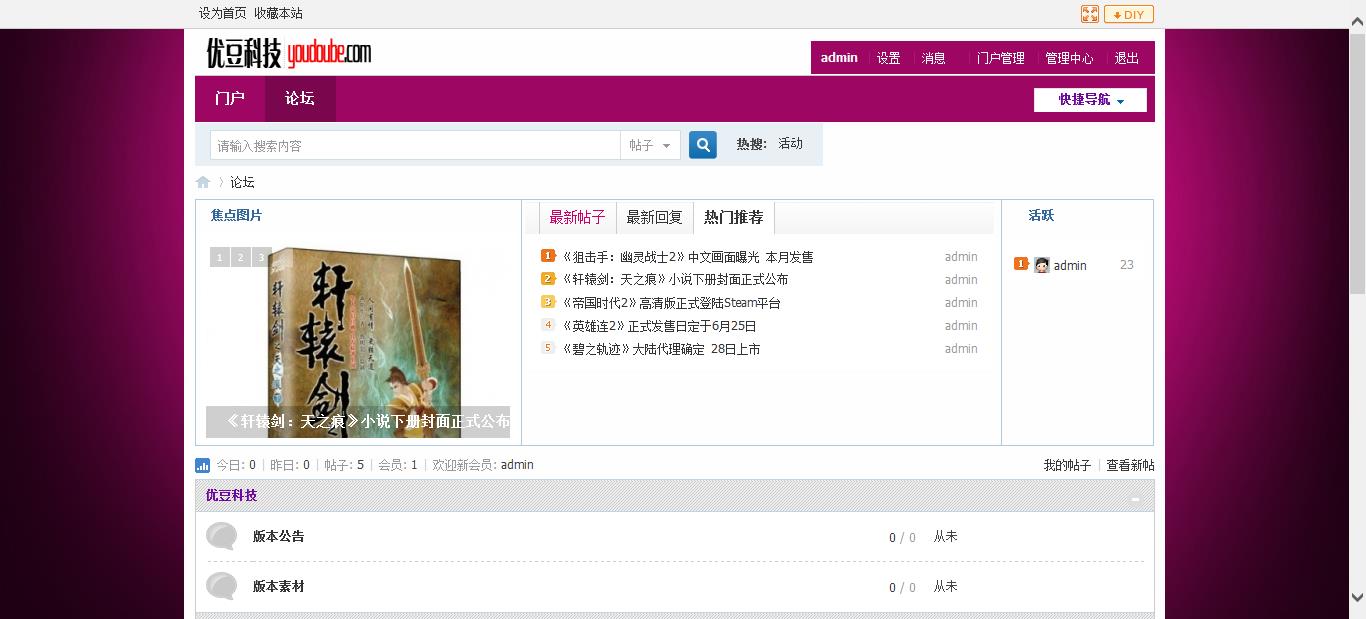Switch to the 最新回复 tab
Screen dimensions: 1366x619
coord(654,217)
